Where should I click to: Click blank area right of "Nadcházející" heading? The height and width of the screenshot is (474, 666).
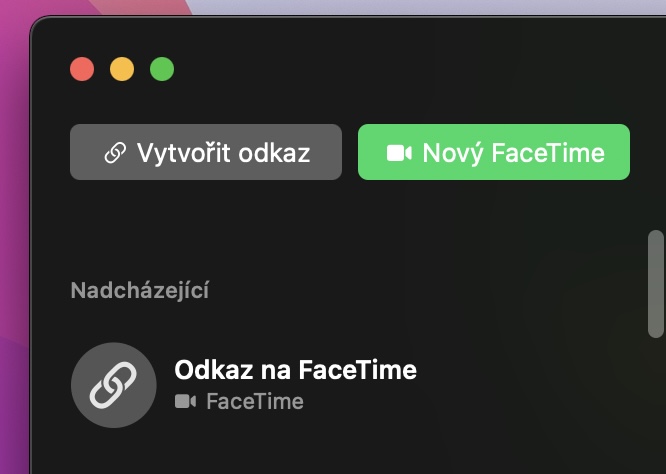[x=420, y=291]
